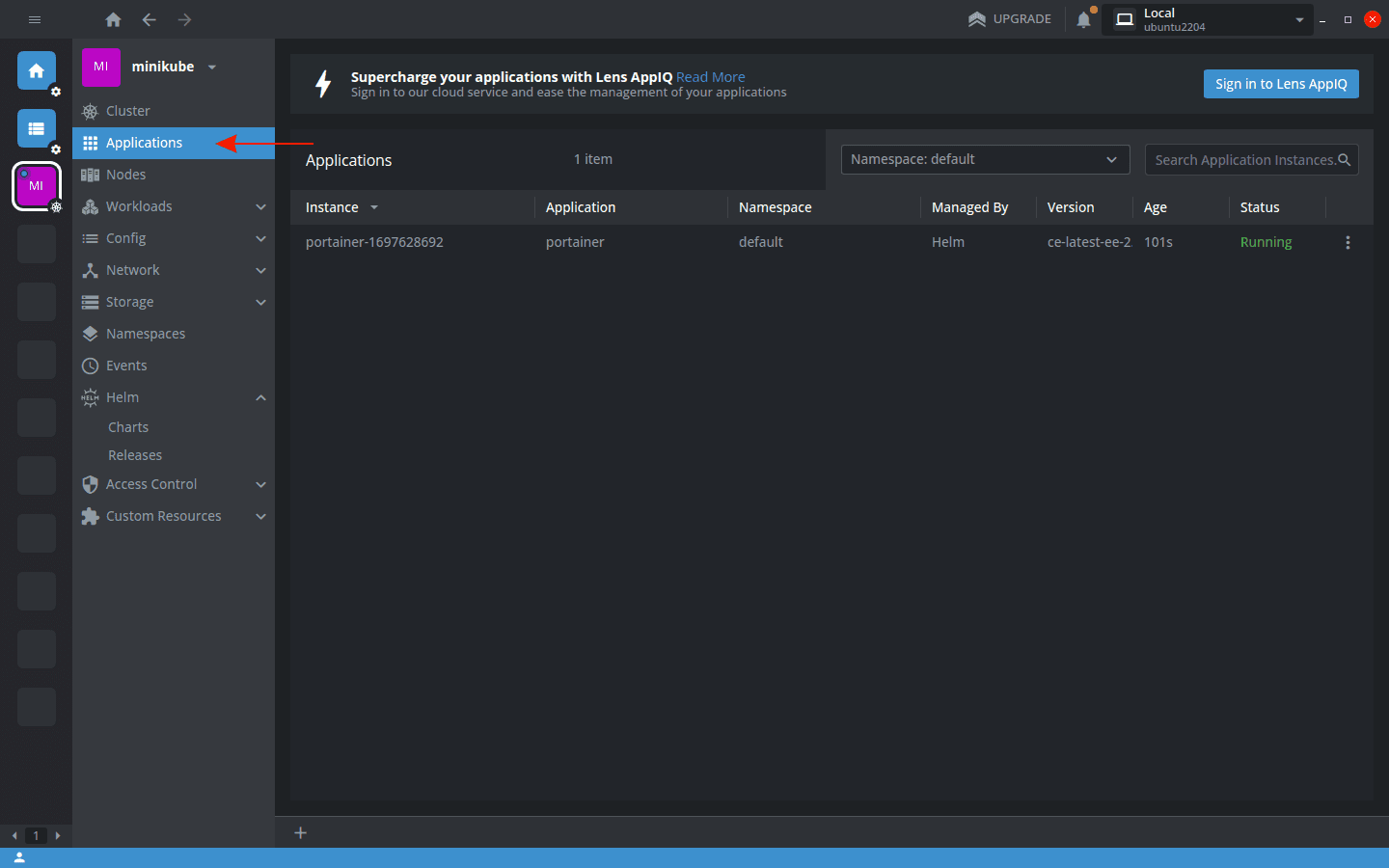Click the home icon in top bar
The image size is (1389, 868).
[x=113, y=19]
